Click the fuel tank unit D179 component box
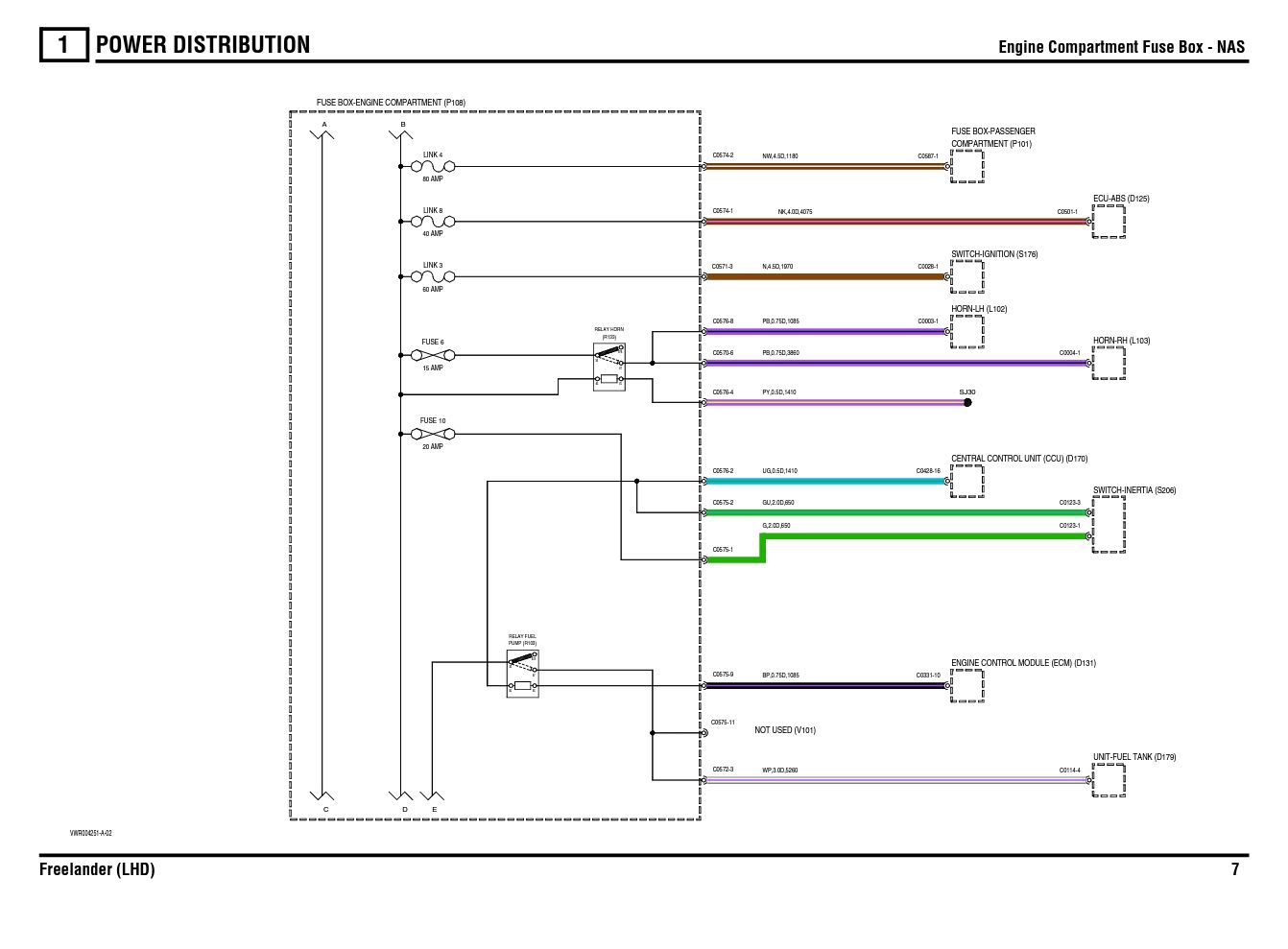The height and width of the screenshot is (949, 1288). click(1109, 780)
